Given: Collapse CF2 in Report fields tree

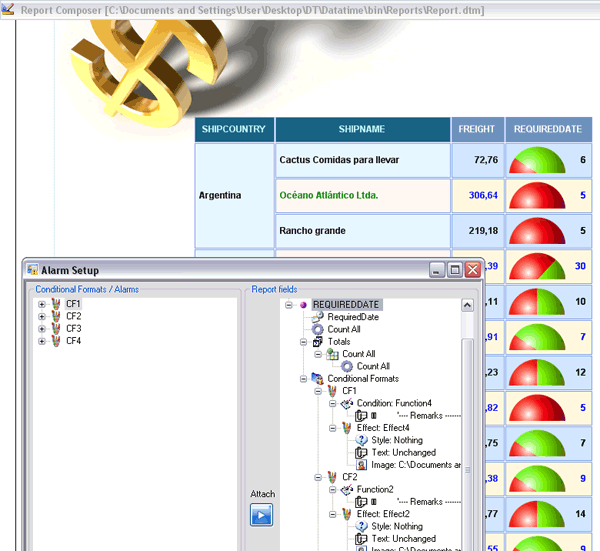Looking at the screenshot, I should pos(318,477).
